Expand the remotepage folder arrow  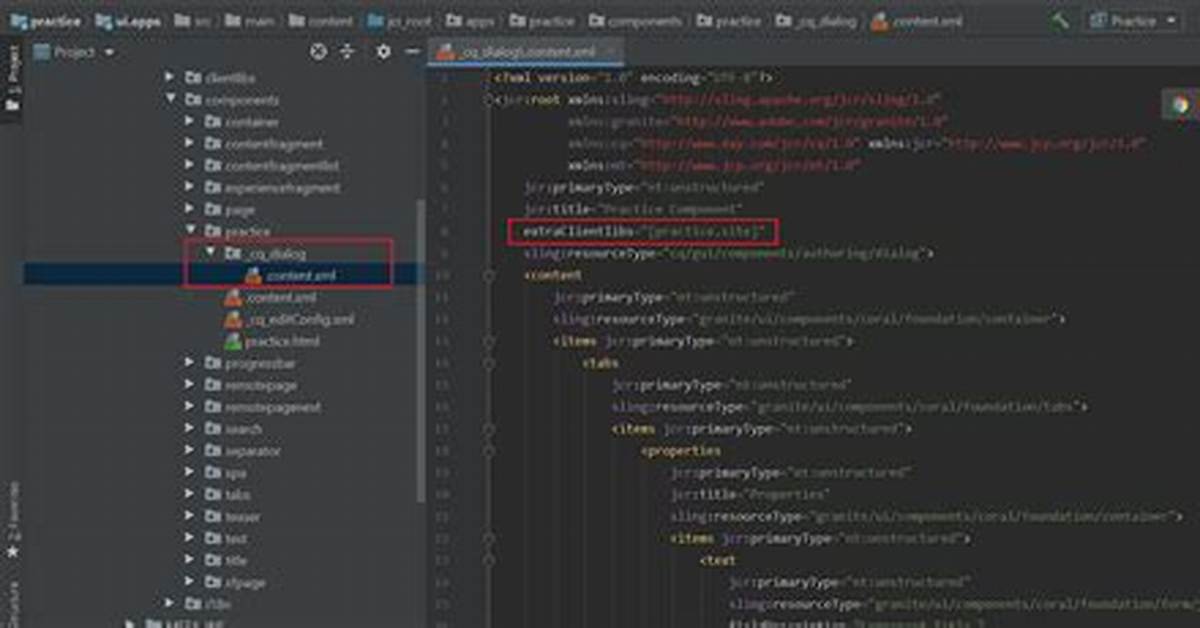[190, 385]
